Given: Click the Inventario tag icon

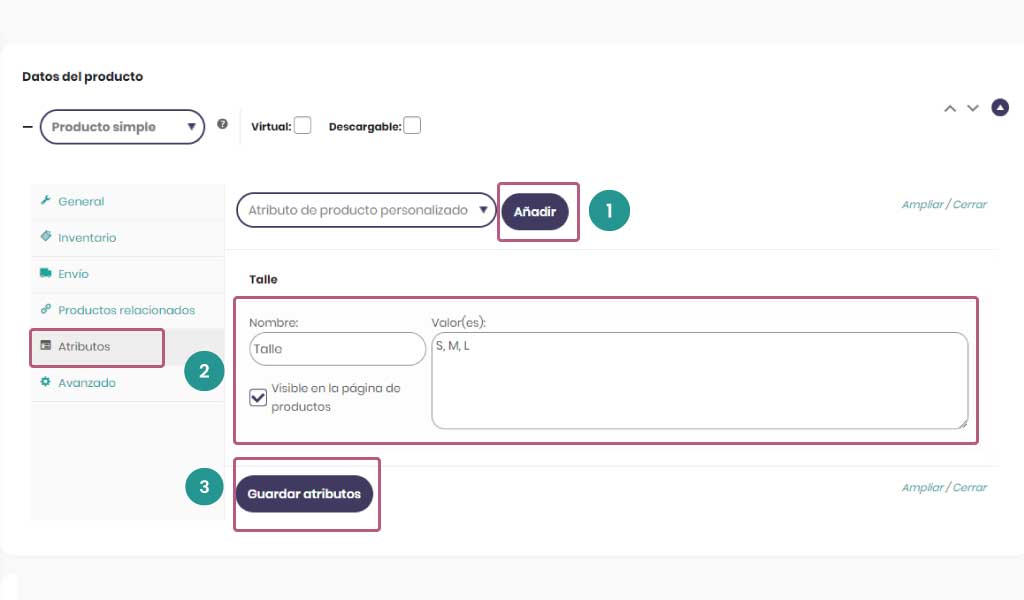Looking at the screenshot, I should point(46,236).
